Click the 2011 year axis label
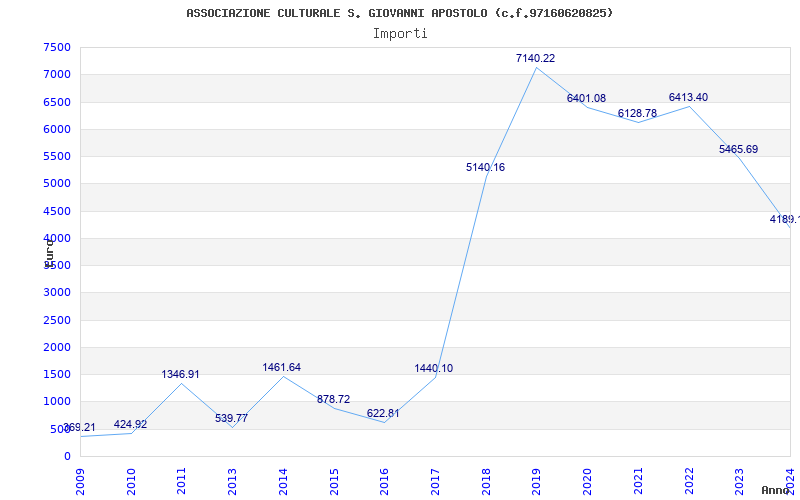This screenshot has width=800, height=500. [x=182, y=481]
